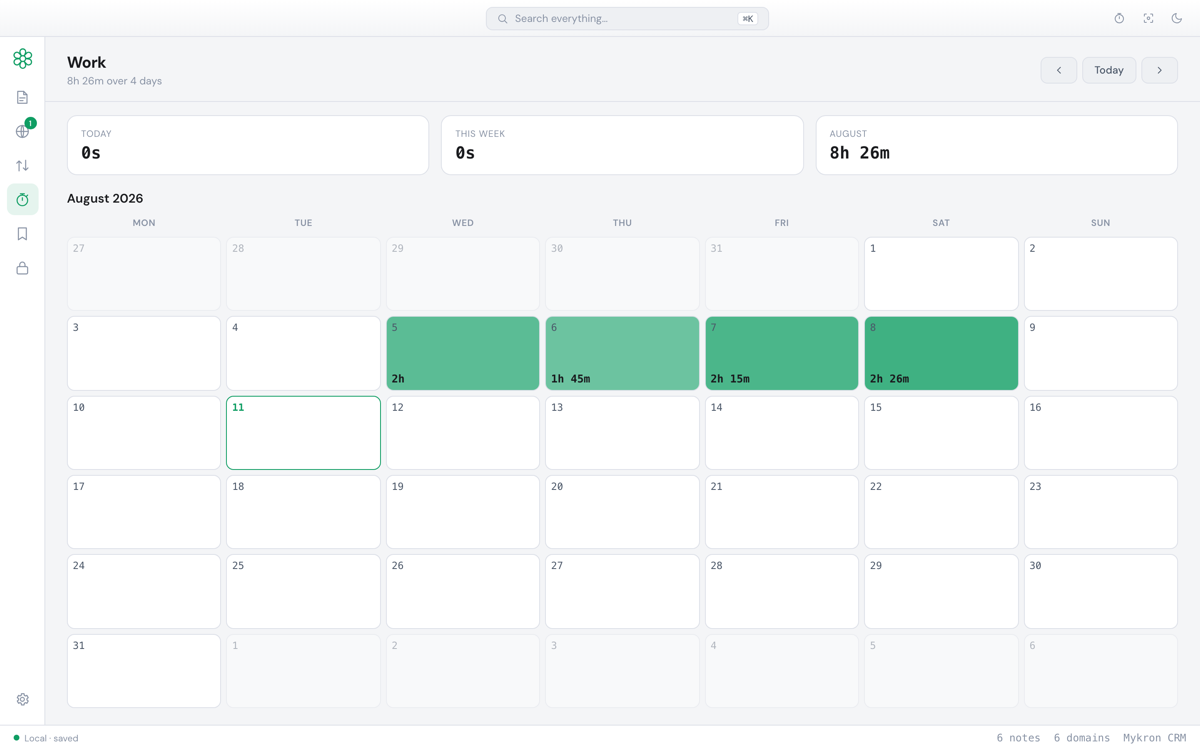
Task: Click the 'August 2026' heading
Action: [x=105, y=198]
